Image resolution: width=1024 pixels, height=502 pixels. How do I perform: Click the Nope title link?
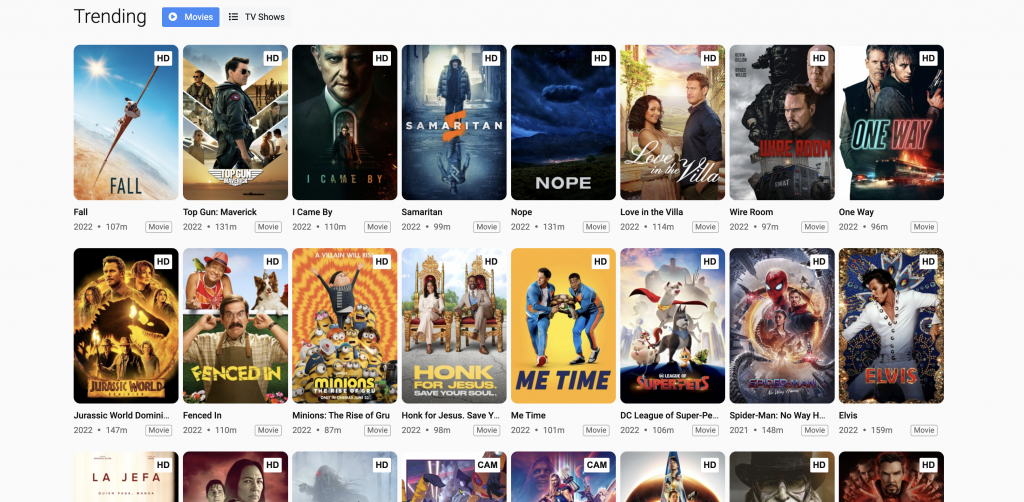(x=521, y=212)
